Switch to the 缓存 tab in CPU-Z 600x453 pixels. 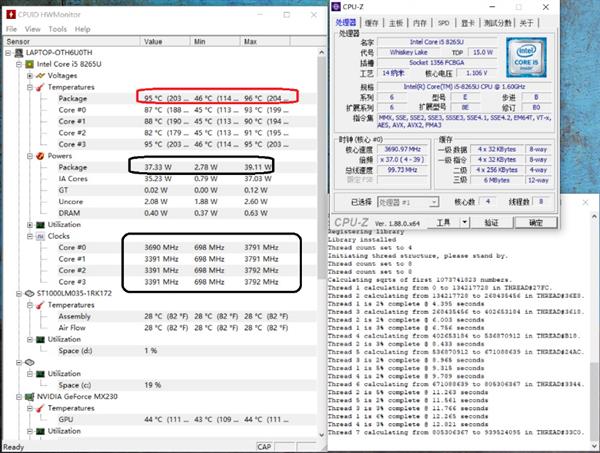tap(371, 23)
